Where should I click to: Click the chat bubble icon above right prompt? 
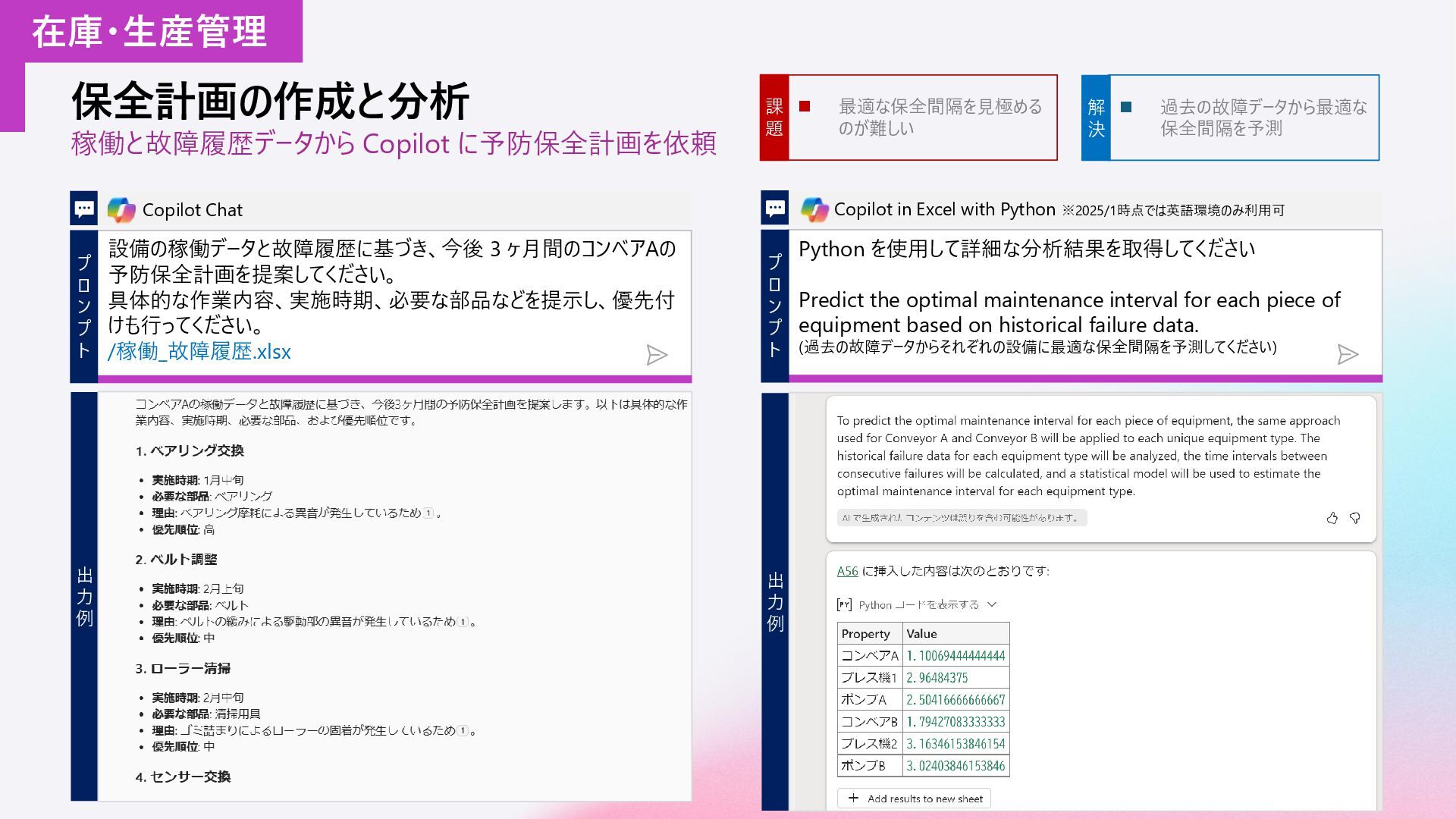tap(775, 209)
